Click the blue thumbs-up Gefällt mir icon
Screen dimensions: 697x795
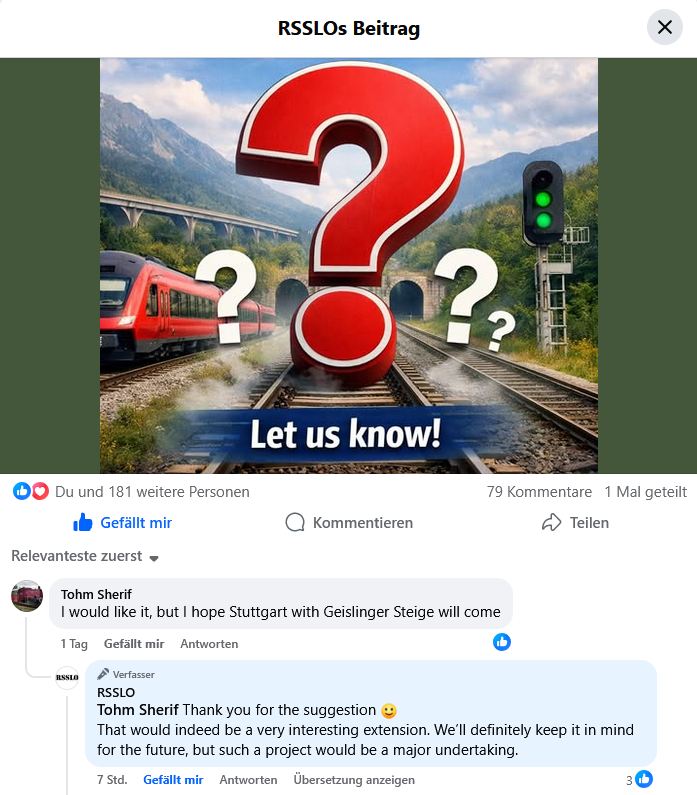coord(83,522)
